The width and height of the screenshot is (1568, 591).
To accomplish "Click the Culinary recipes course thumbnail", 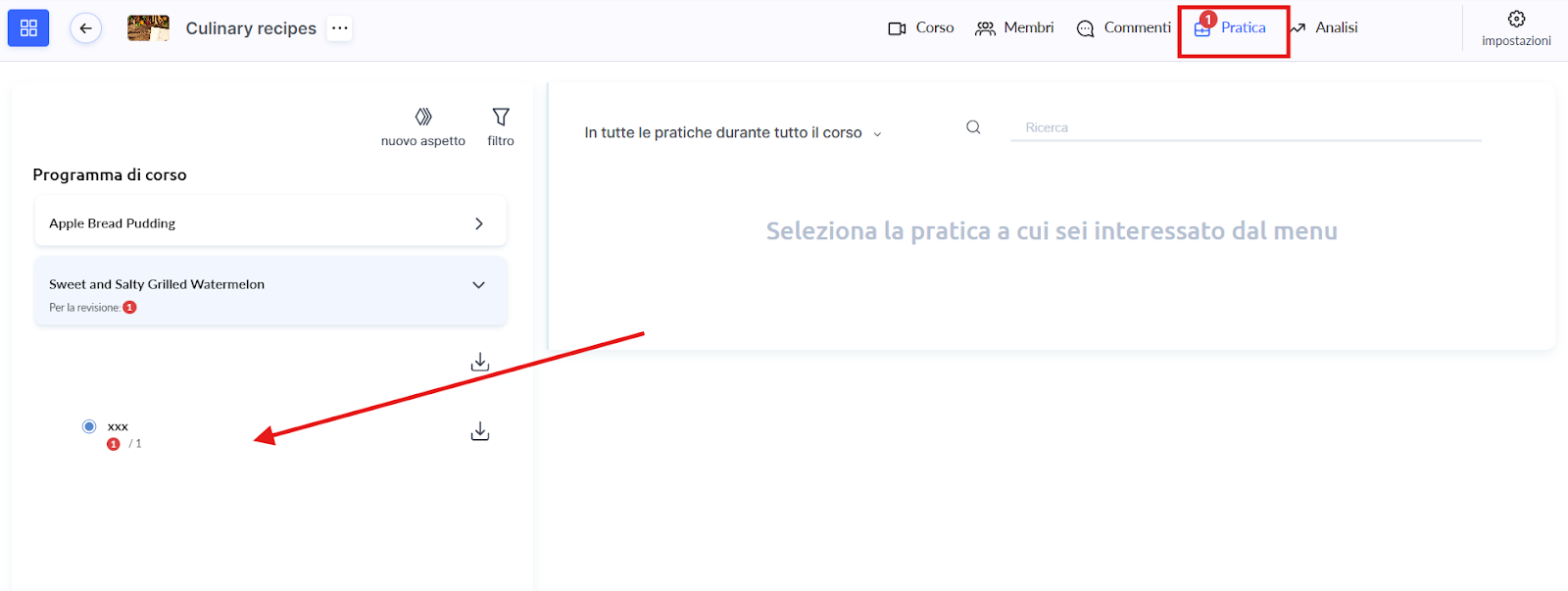I will pos(148,28).
